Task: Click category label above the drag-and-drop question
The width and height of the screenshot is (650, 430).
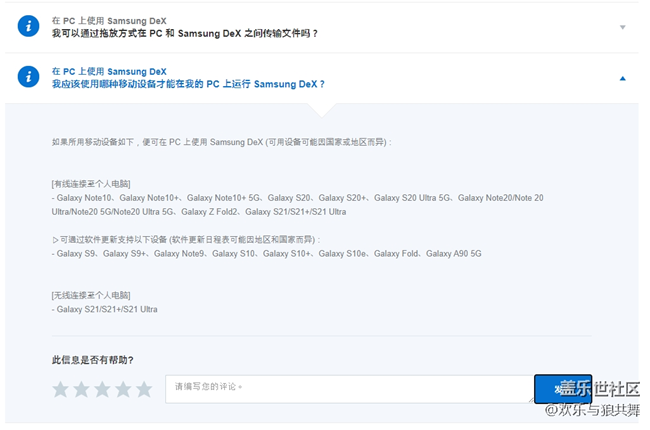Action: click(109, 21)
